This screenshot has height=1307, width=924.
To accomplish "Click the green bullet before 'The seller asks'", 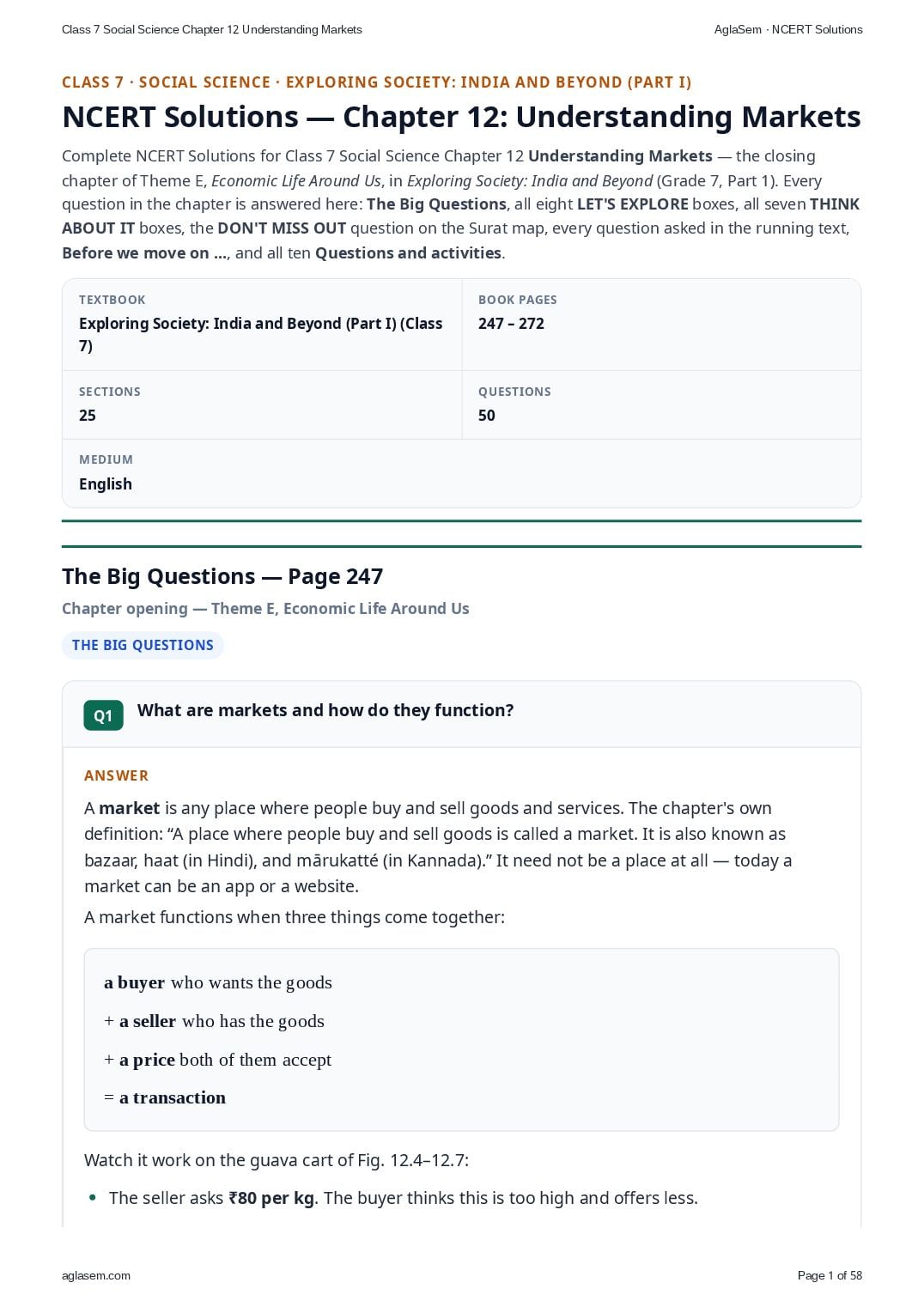I will pyautogui.click(x=93, y=1198).
